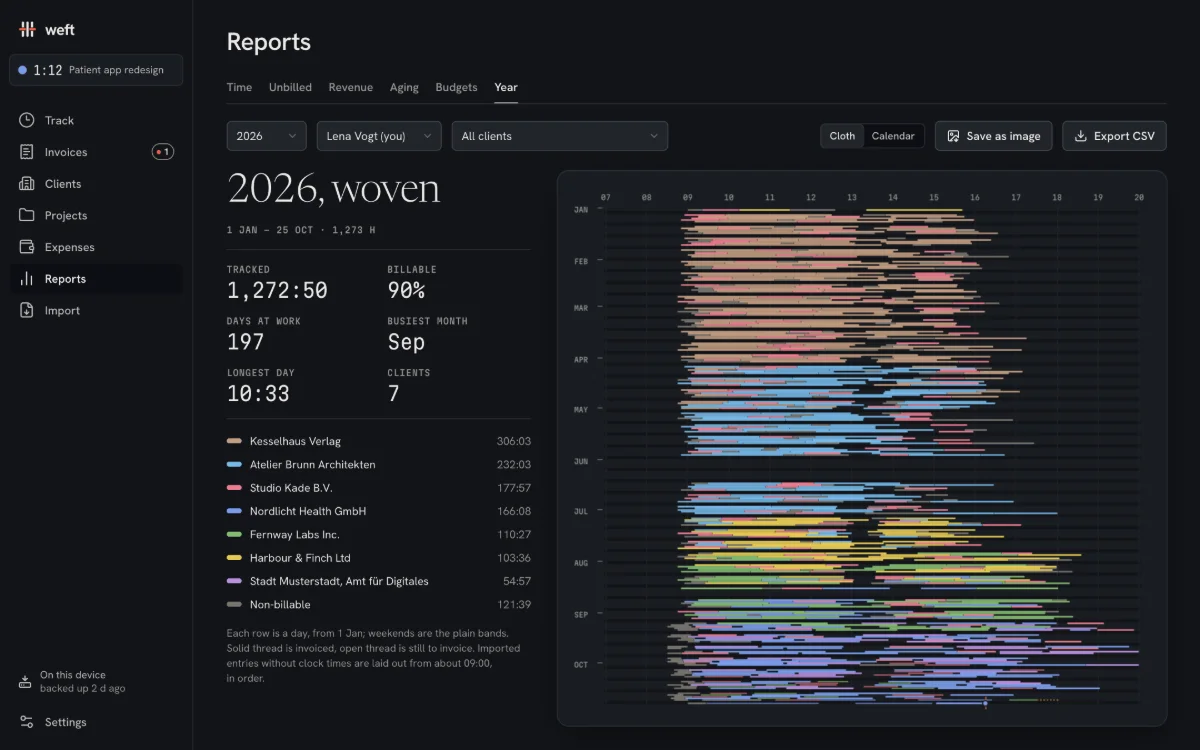Image resolution: width=1200 pixels, height=750 pixels.
Task: Open the All clients dropdown
Action: tap(560, 136)
